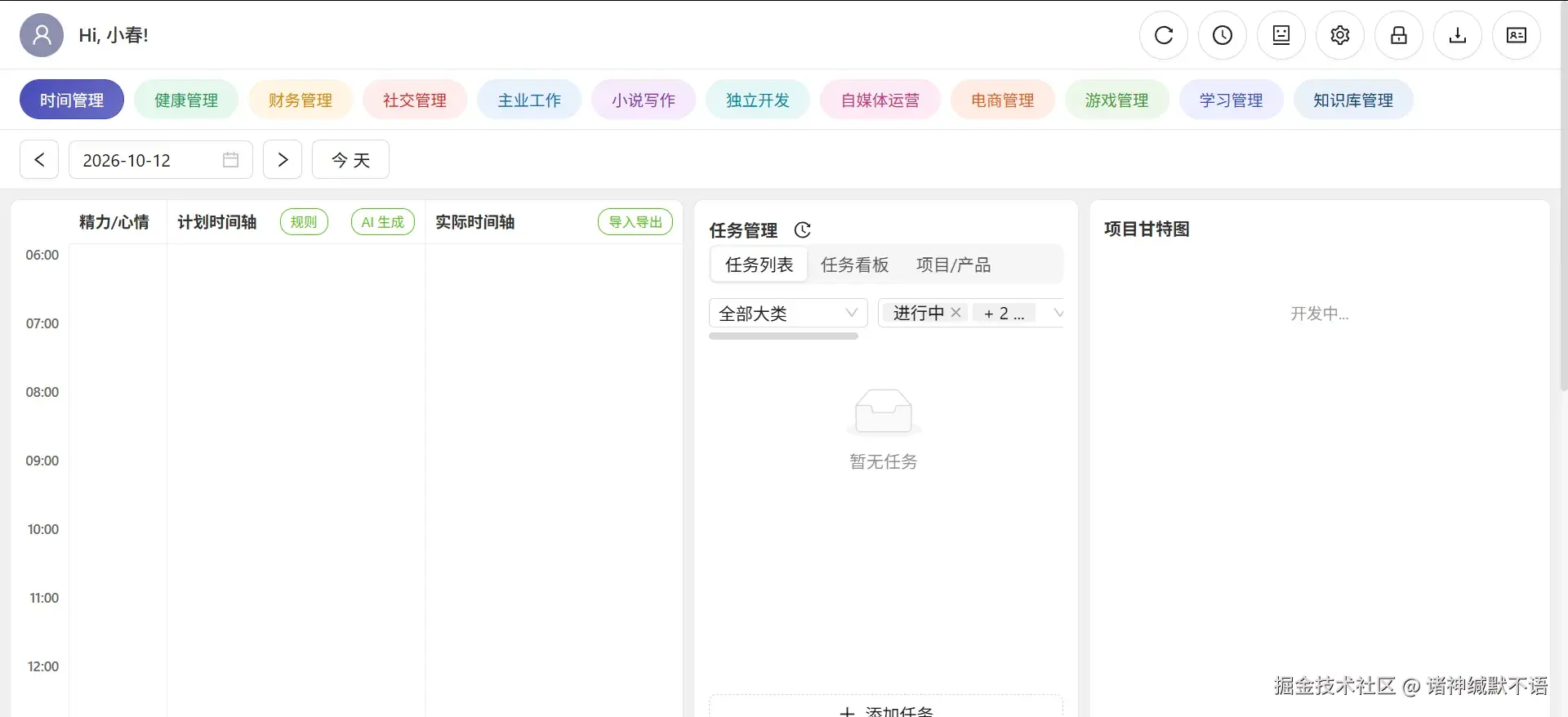Open the 游戏管理 module
Screen dimensions: 1568x717
pos(1117,100)
